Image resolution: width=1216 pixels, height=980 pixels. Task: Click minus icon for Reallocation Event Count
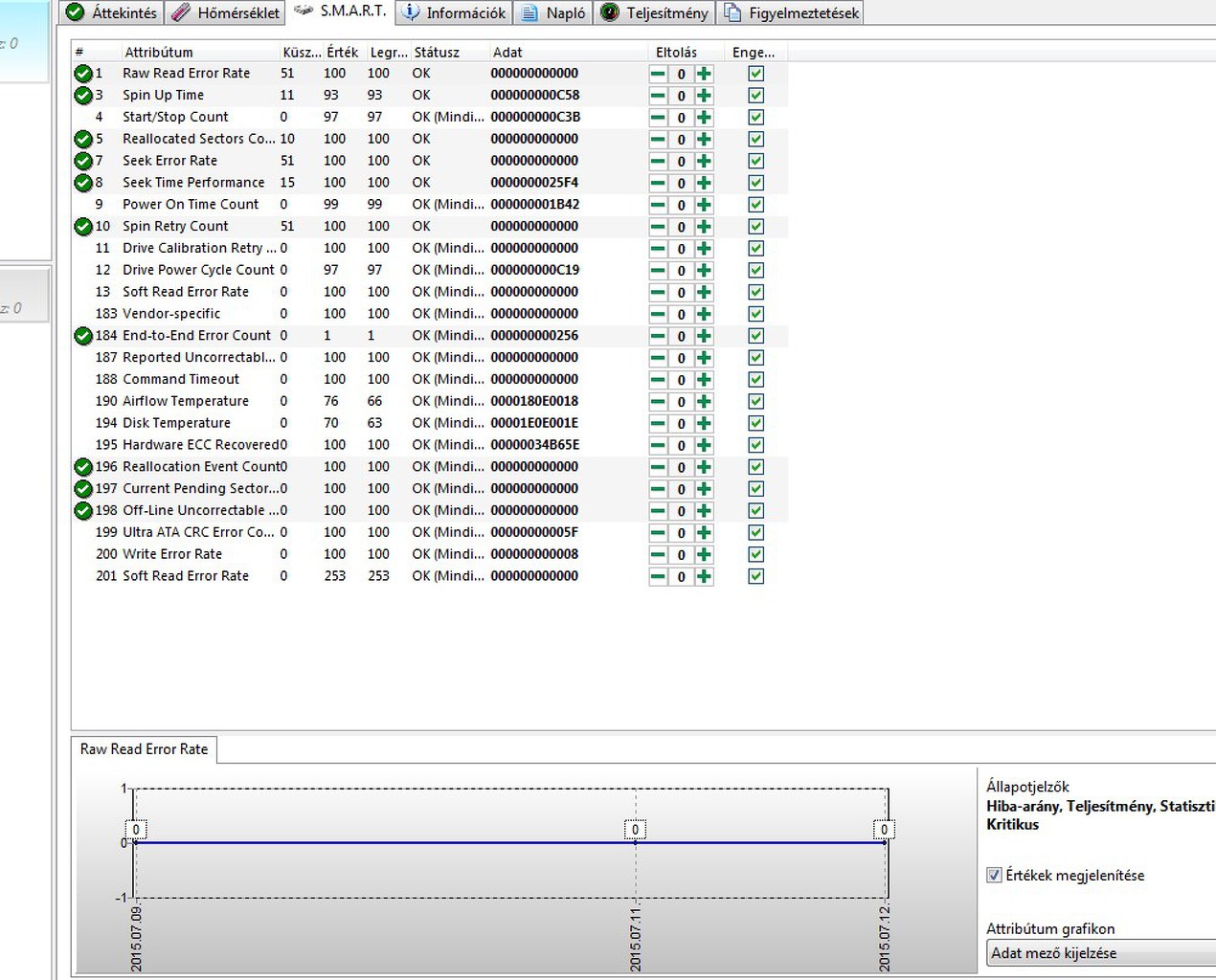click(x=658, y=468)
